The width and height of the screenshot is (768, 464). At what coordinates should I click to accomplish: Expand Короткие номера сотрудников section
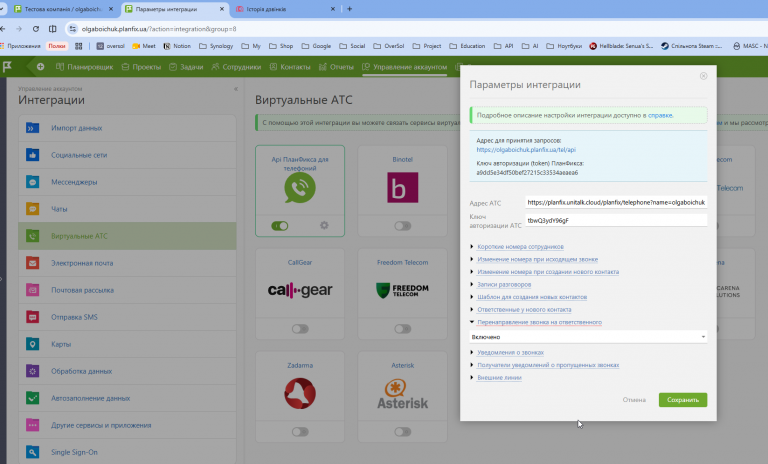click(520, 246)
